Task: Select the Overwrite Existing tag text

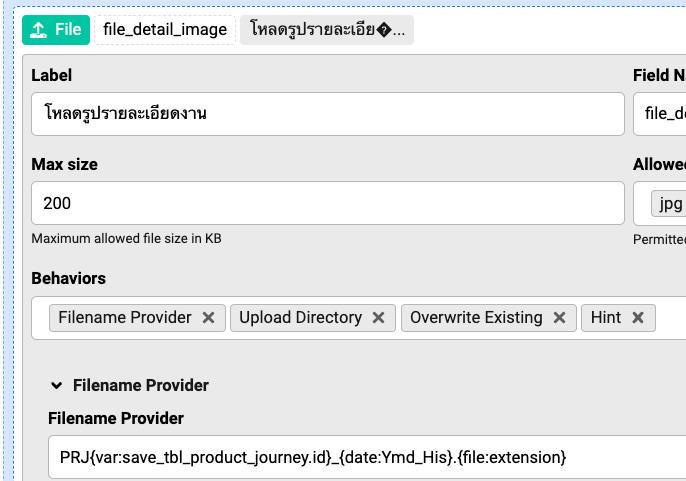Action: pyautogui.click(x=476, y=318)
